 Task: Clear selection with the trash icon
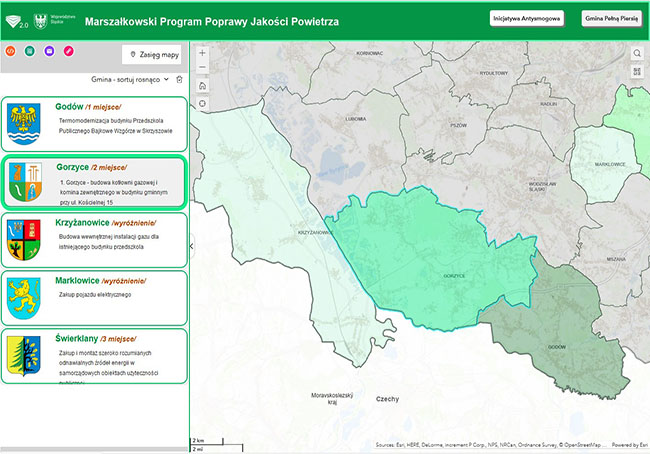tap(179, 79)
